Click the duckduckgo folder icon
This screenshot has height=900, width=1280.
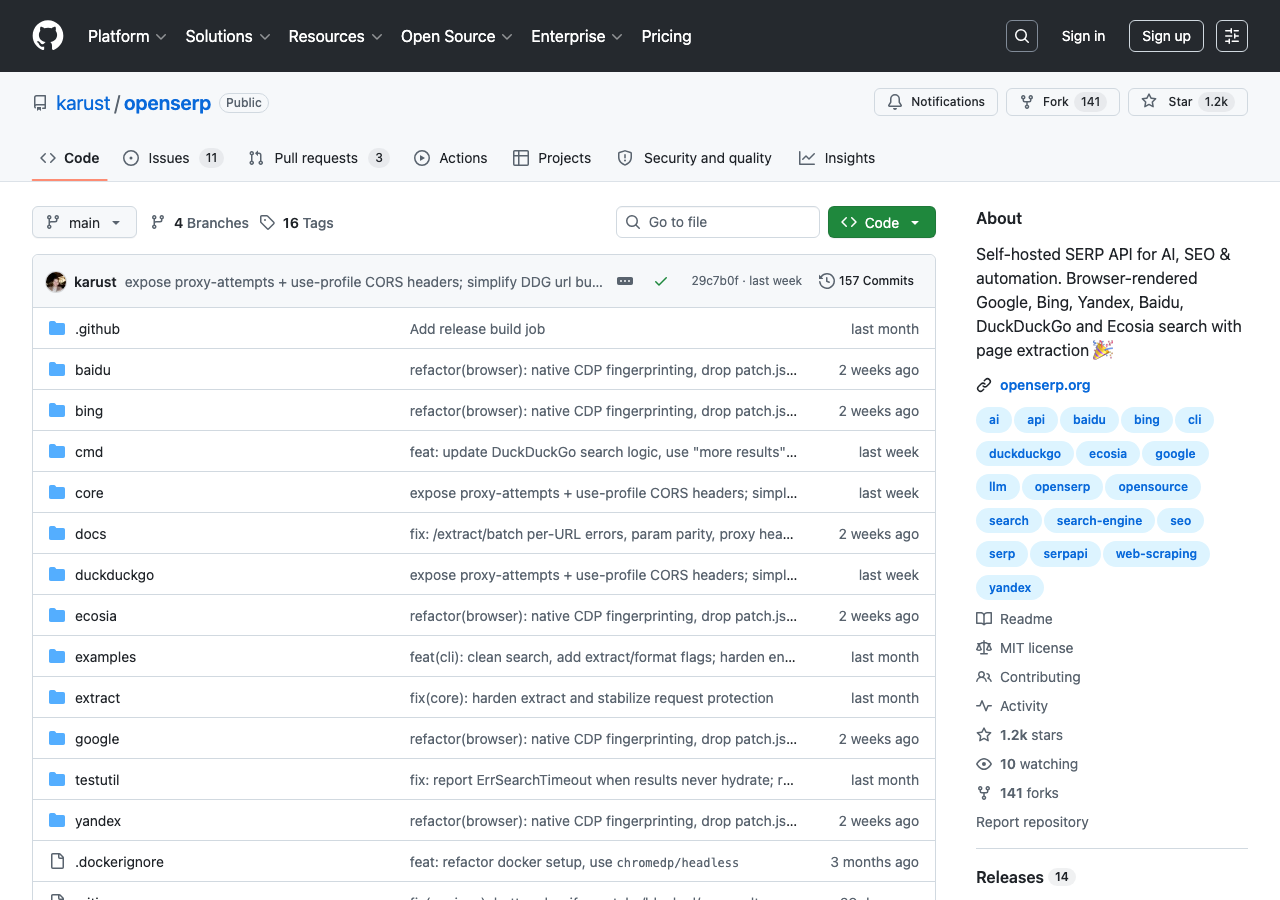[x=57, y=575]
